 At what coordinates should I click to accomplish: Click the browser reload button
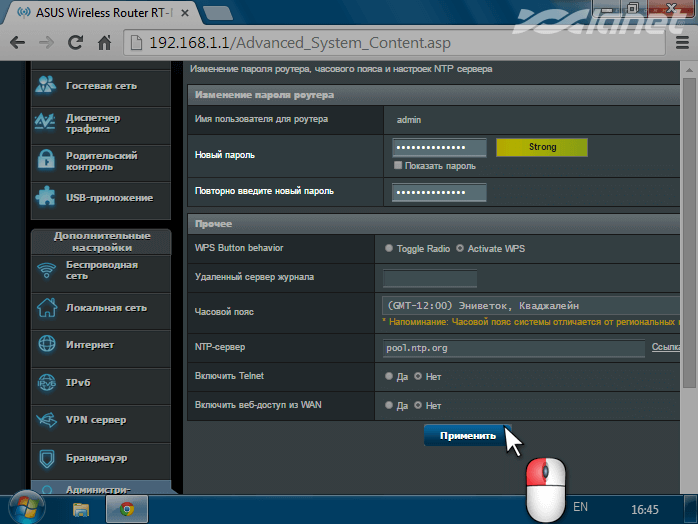click(x=75, y=44)
